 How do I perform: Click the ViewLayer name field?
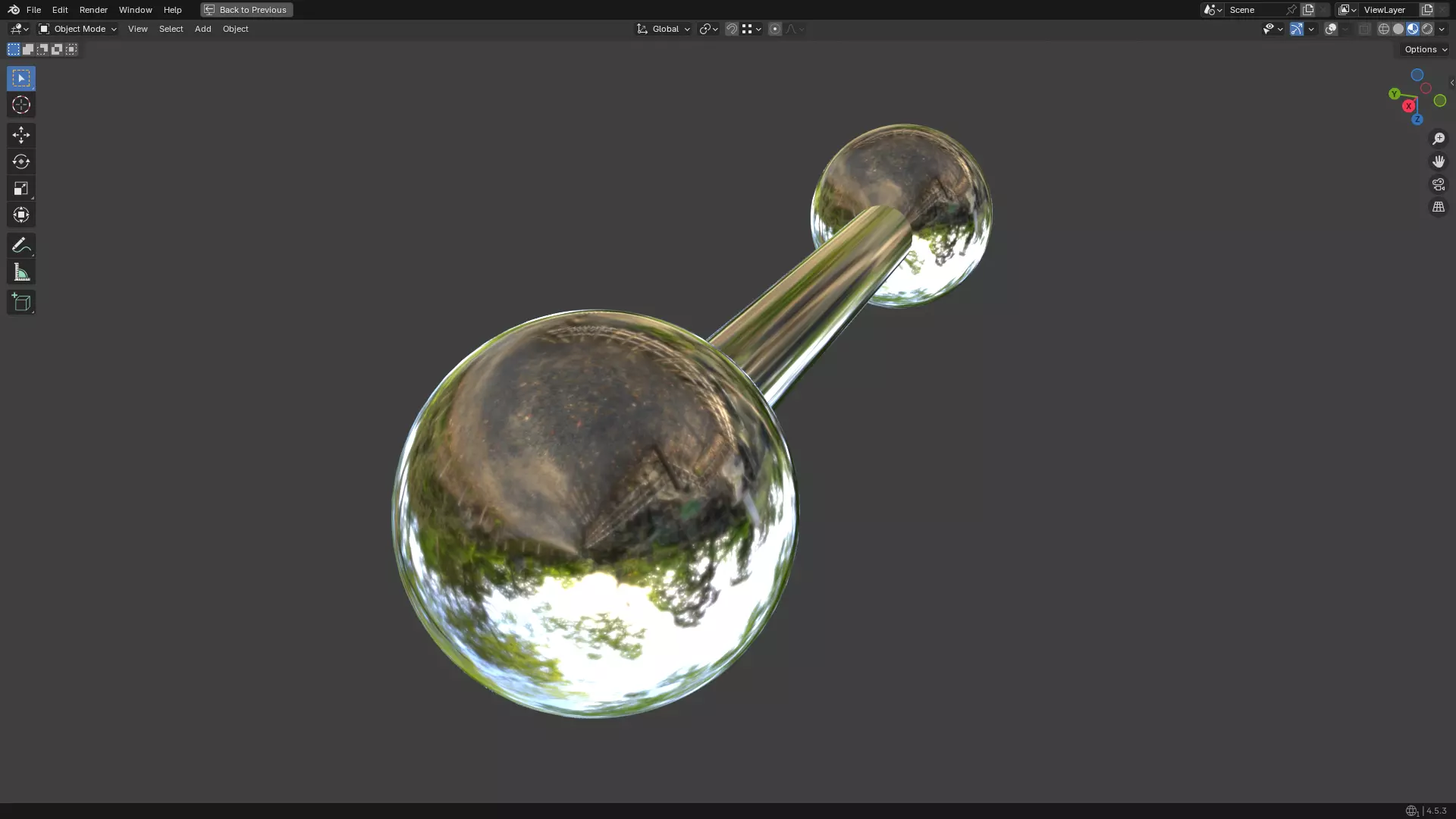point(1389,10)
